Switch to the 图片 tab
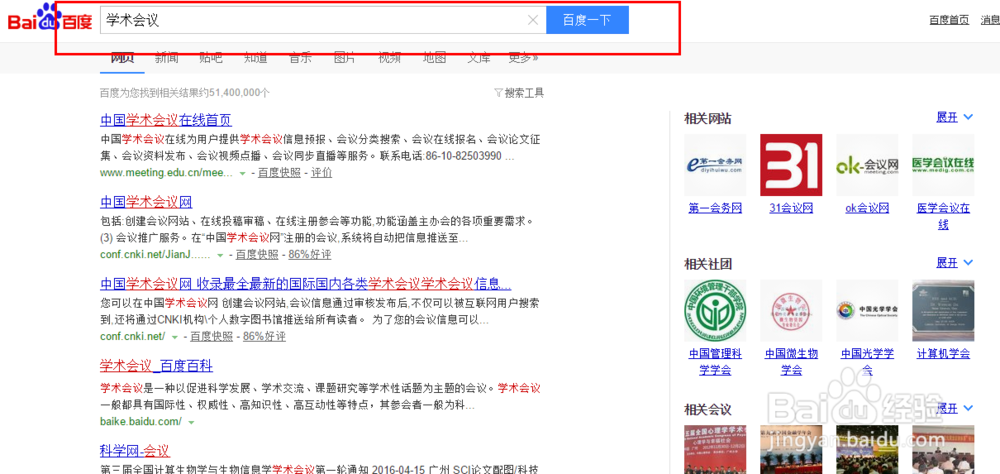 coord(345,57)
